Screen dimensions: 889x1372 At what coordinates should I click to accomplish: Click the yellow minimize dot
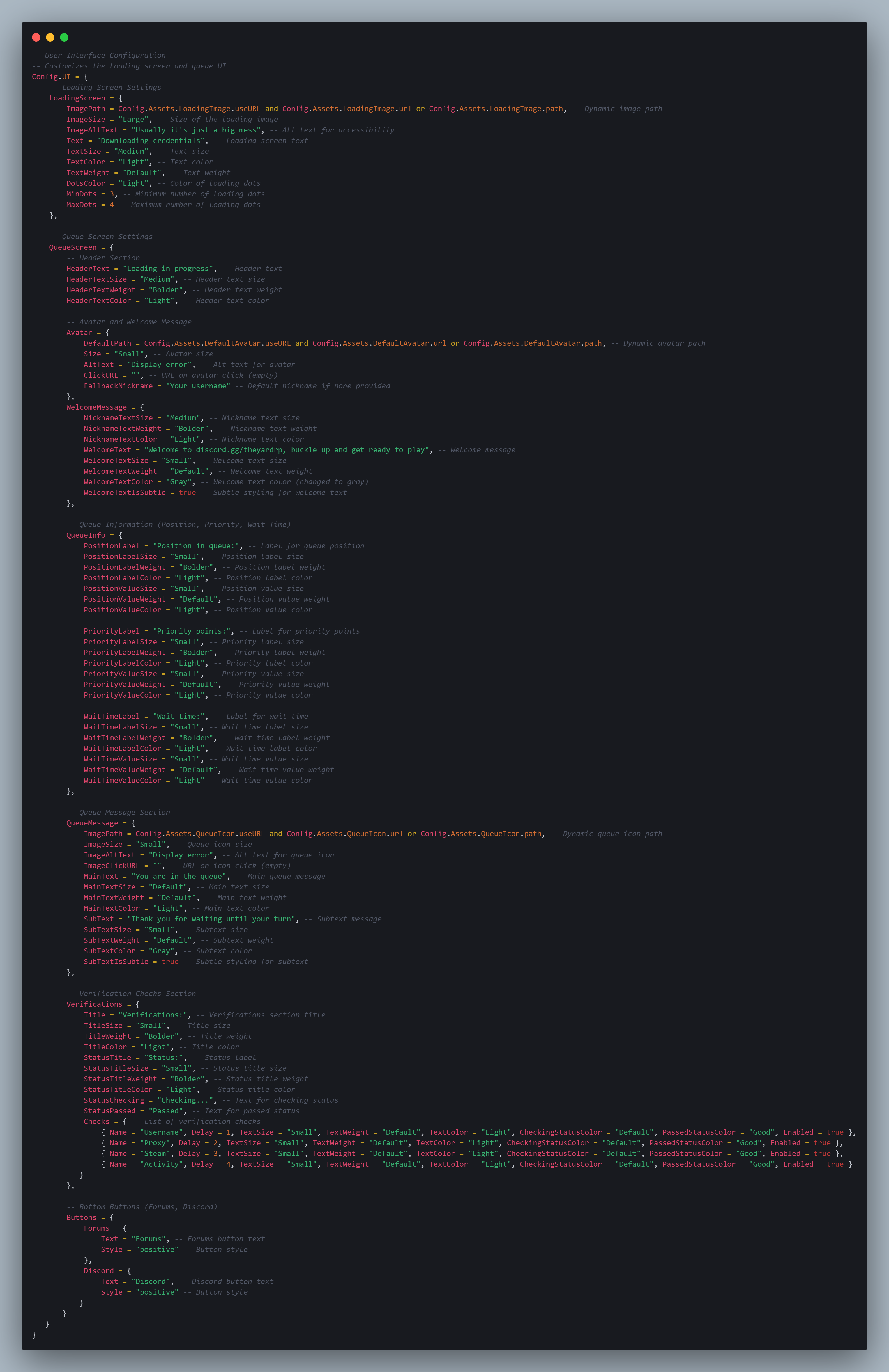click(x=50, y=38)
